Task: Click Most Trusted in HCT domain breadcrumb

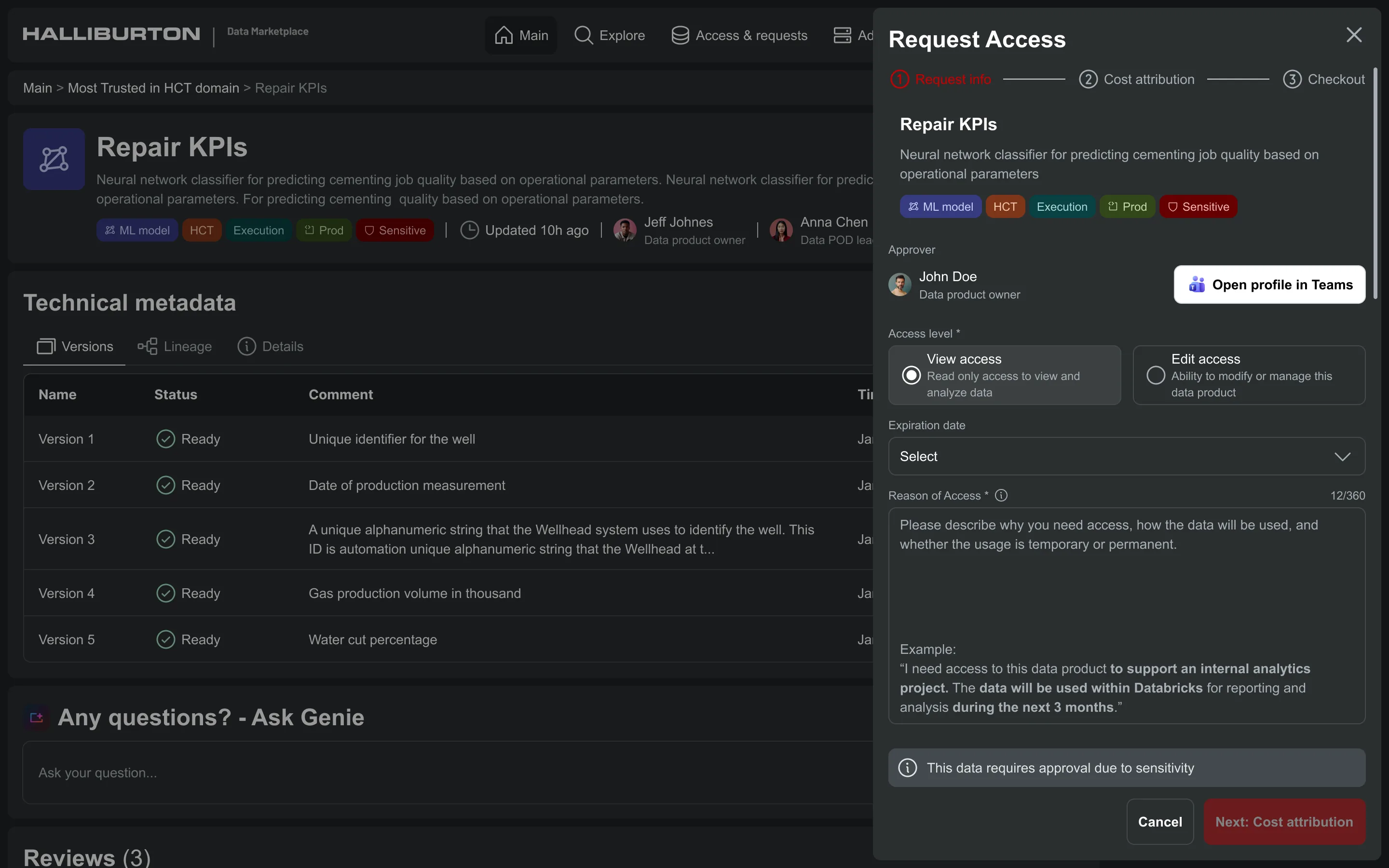Action: click(x=153, y=88)
